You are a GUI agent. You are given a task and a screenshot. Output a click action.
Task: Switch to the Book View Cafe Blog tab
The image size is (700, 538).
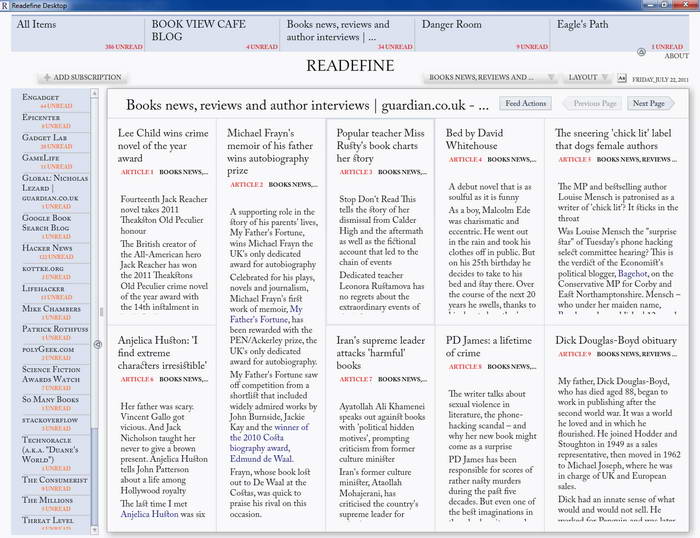tap(212, 34)
